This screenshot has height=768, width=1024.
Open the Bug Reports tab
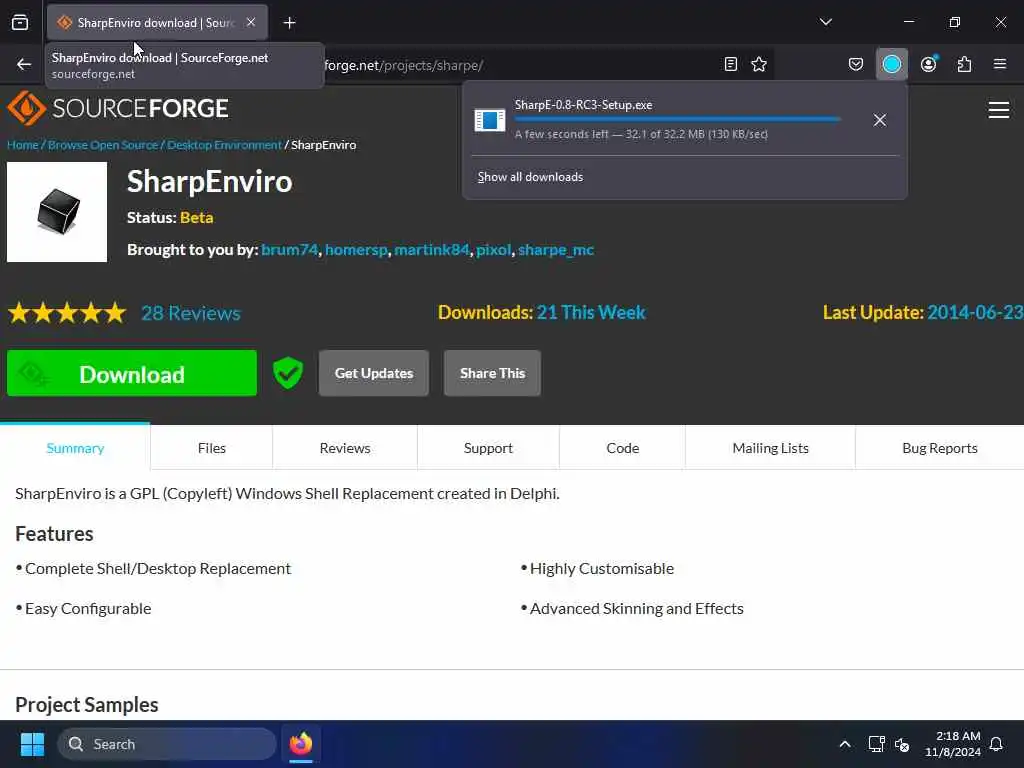(x=940, y=448)
